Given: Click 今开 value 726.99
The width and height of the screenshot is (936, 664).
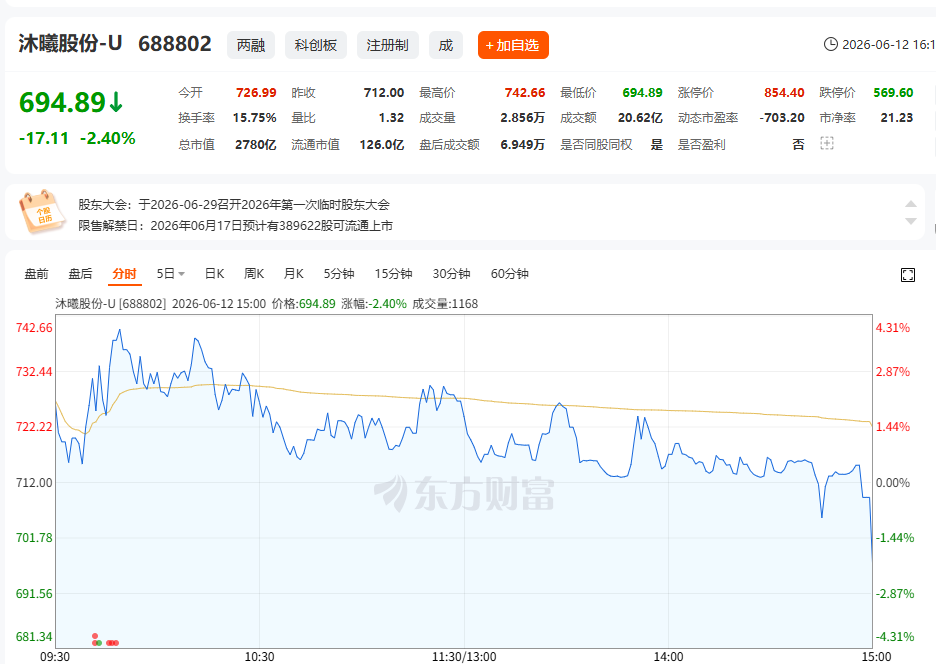Looking at the screenshot, I should [256, 93].
